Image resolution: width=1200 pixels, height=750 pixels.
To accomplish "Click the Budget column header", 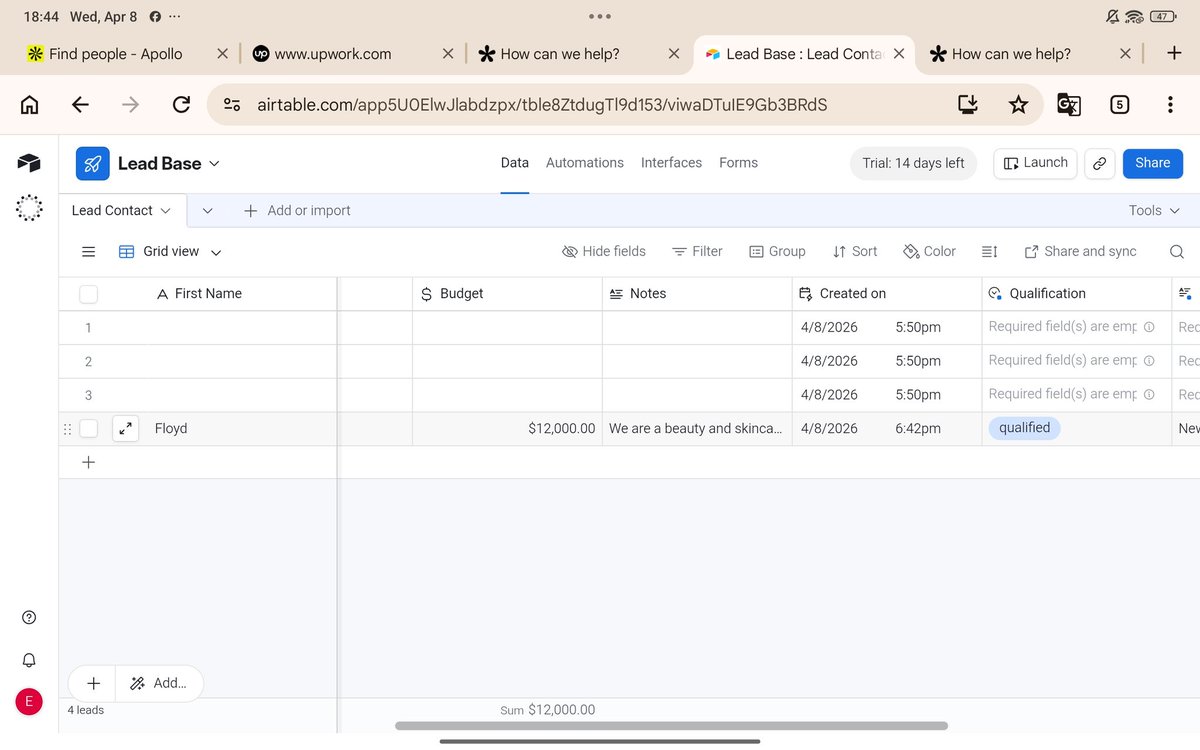I will [507, 294].
